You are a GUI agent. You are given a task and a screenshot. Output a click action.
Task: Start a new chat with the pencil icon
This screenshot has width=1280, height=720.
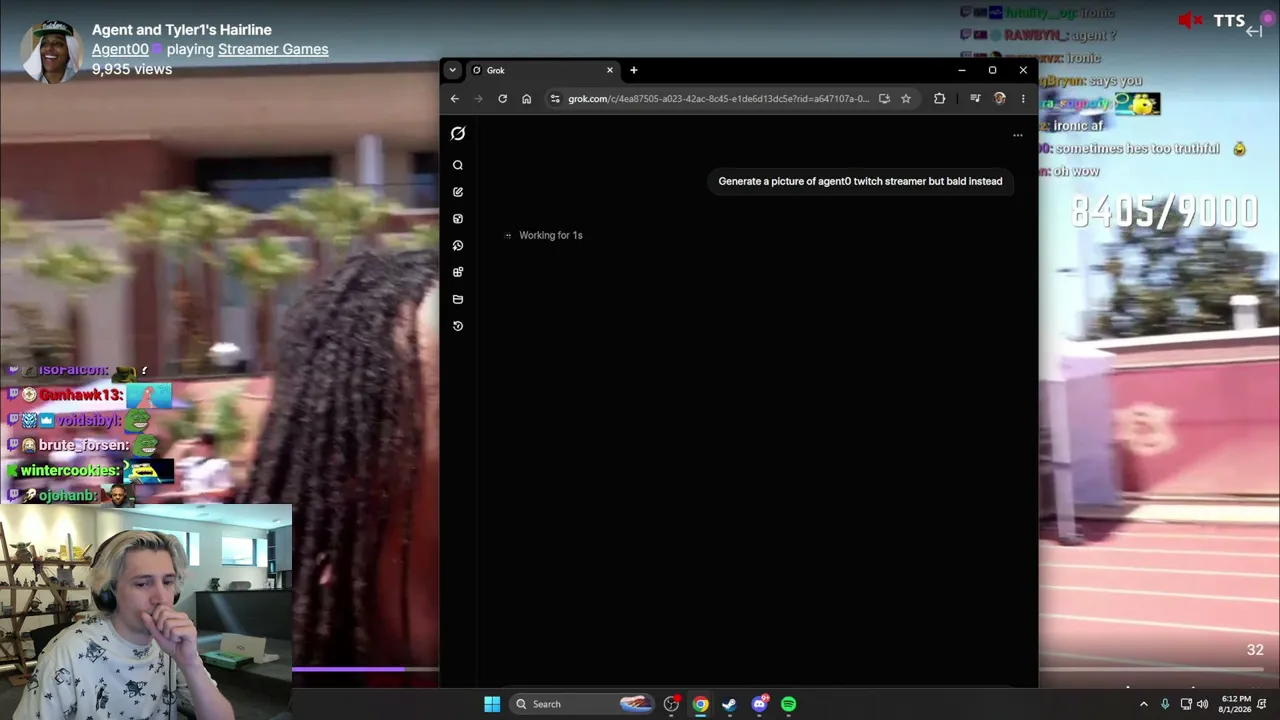pos(458,192)
